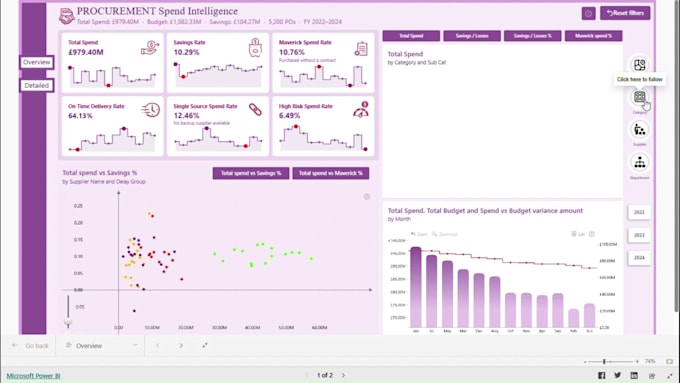The height and width of the screenshot is (383, 680).
Task: Click the Maverick Spend Rate clipboard icon
Action: (x=361, y=49)
